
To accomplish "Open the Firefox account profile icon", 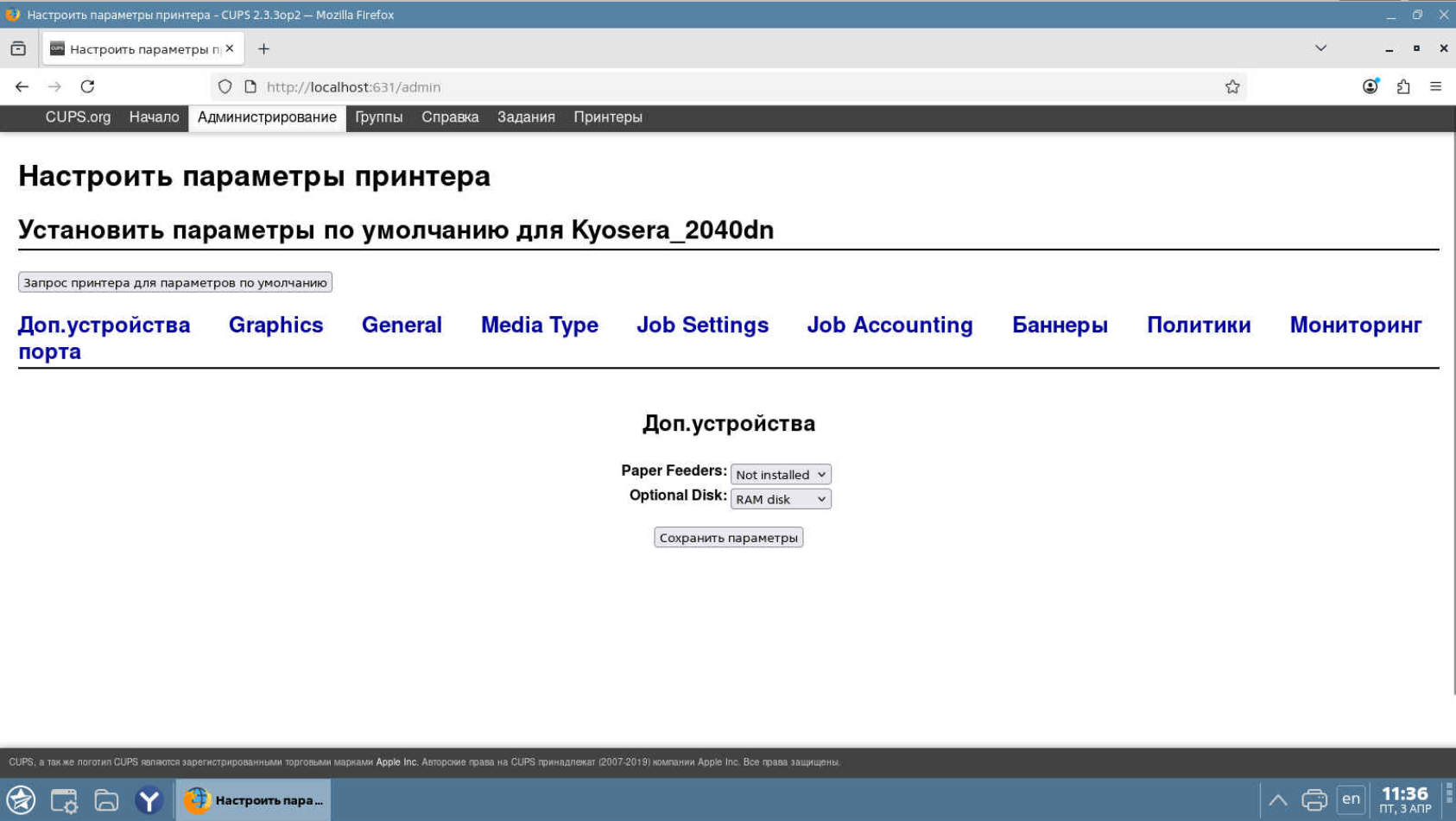I will (x=1370, y=86).
